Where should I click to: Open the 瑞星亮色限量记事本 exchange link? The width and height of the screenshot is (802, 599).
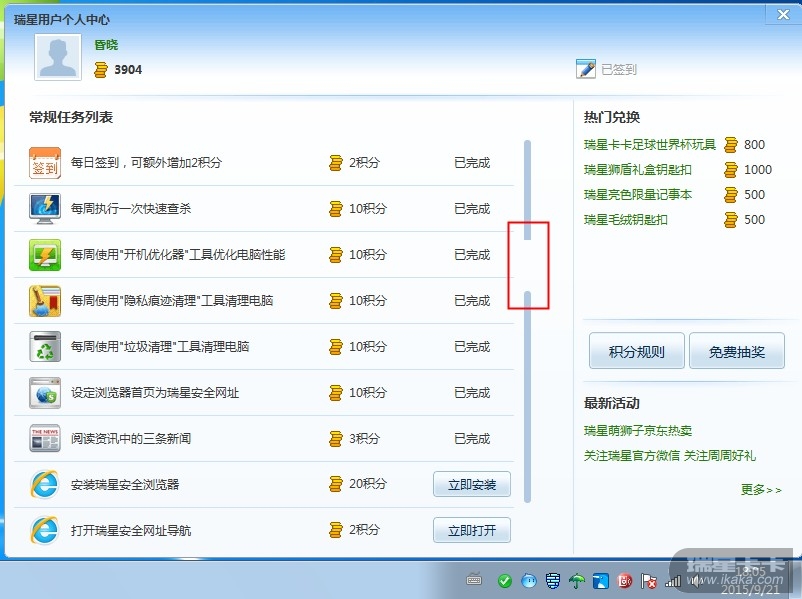click(637, 195)
